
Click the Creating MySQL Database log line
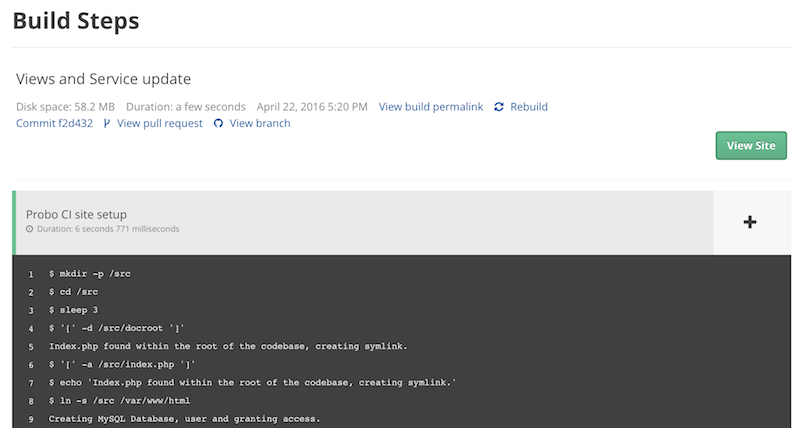pos(185,418)
